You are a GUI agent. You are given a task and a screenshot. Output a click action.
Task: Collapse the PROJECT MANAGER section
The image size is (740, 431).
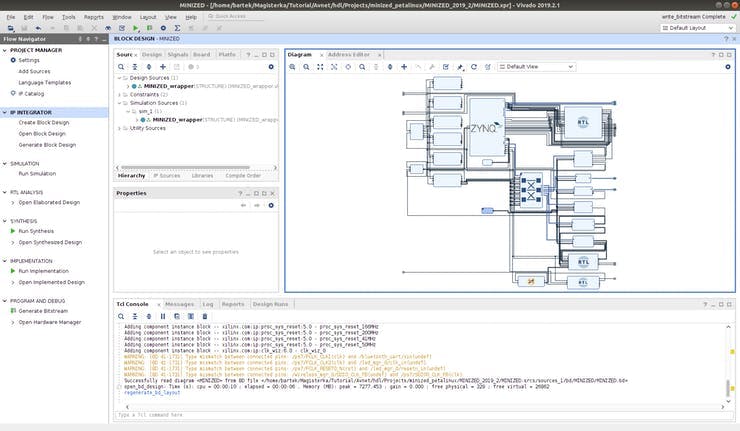coord(4,49)
